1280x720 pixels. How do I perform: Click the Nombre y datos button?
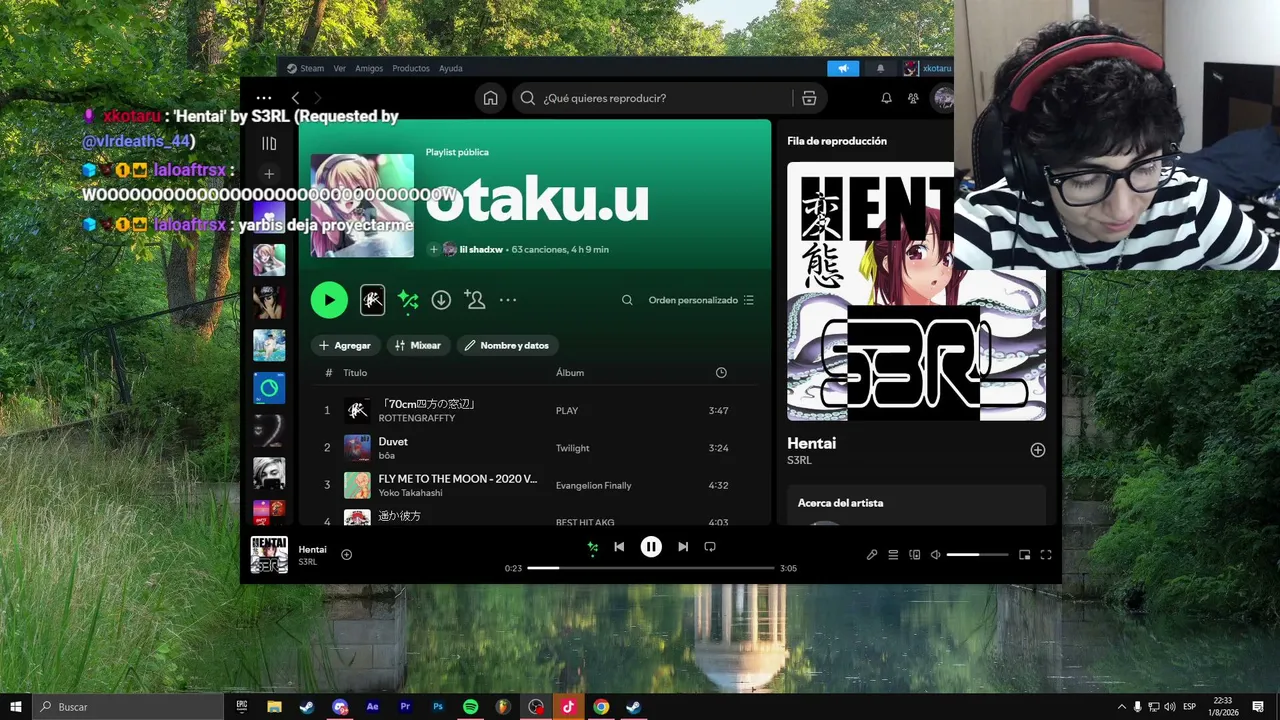pyautogui.click(x=508, y=345)
